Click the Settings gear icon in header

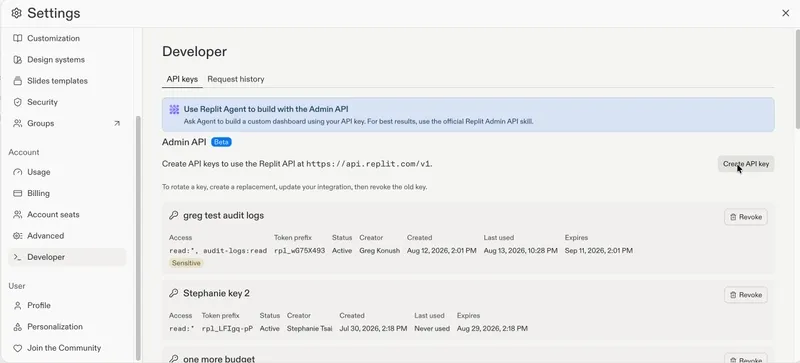click(x=16, y=13)
